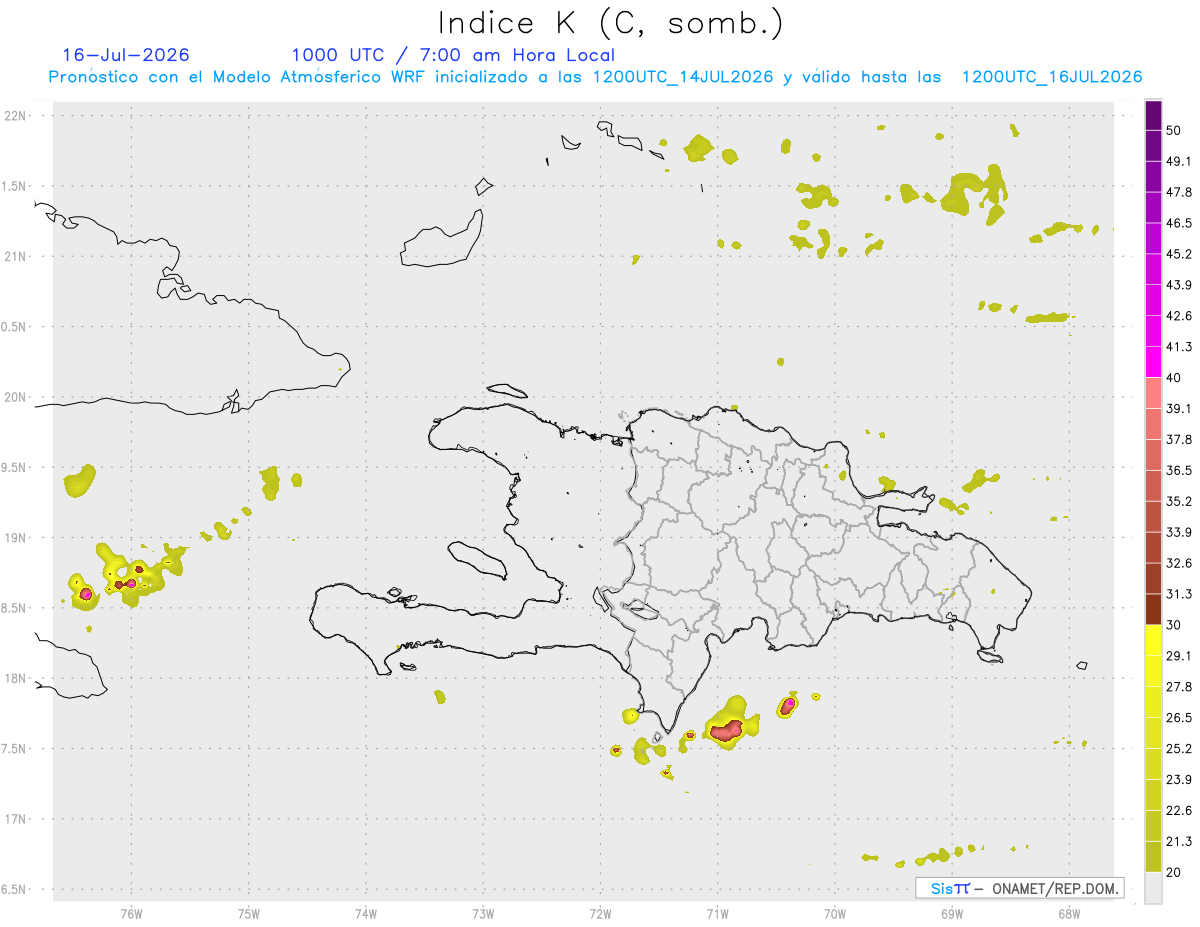
Task: Click the "19N" latitude label
Action: point(17,538)
